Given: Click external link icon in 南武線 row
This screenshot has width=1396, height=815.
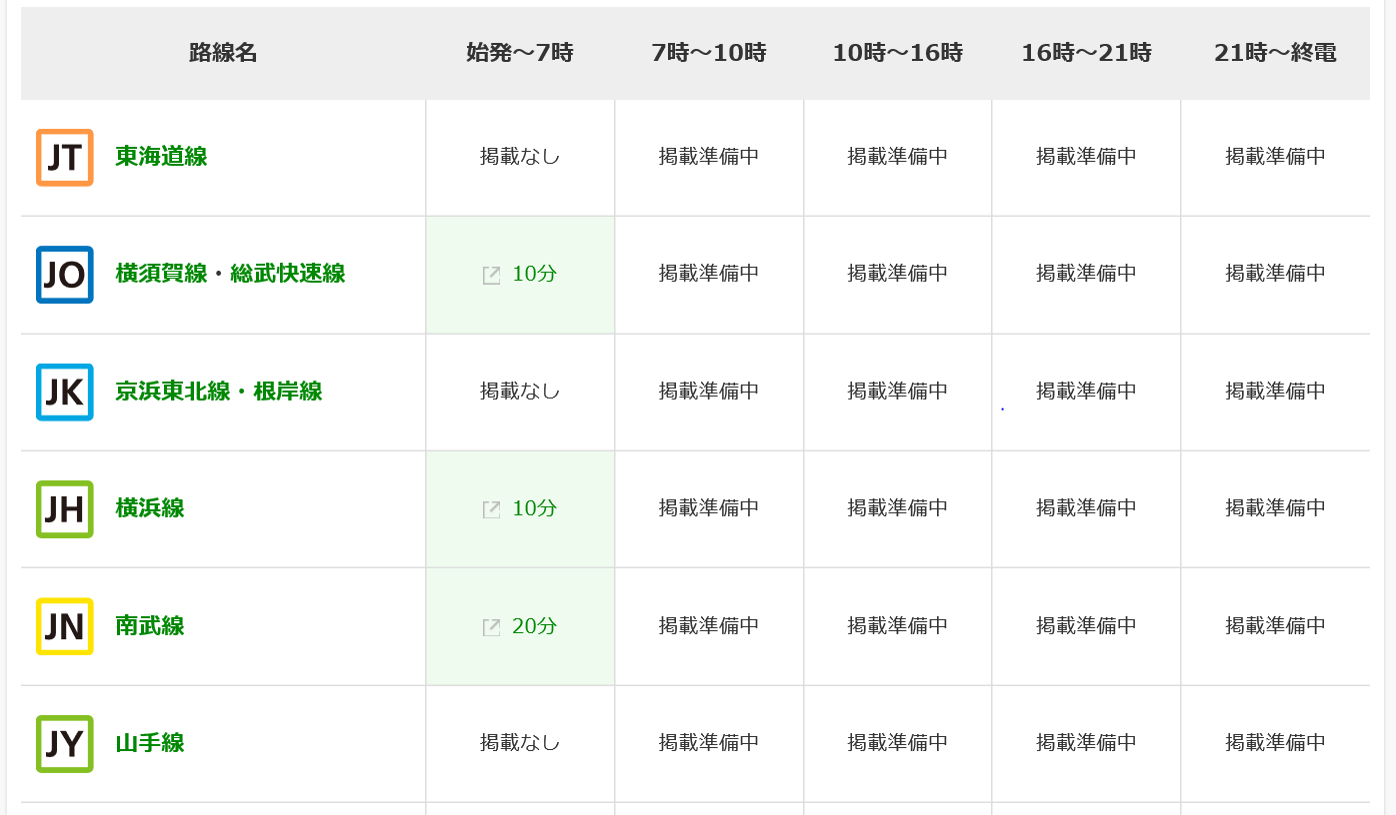Looking at the screenshot, I should [x=491, y=627].
